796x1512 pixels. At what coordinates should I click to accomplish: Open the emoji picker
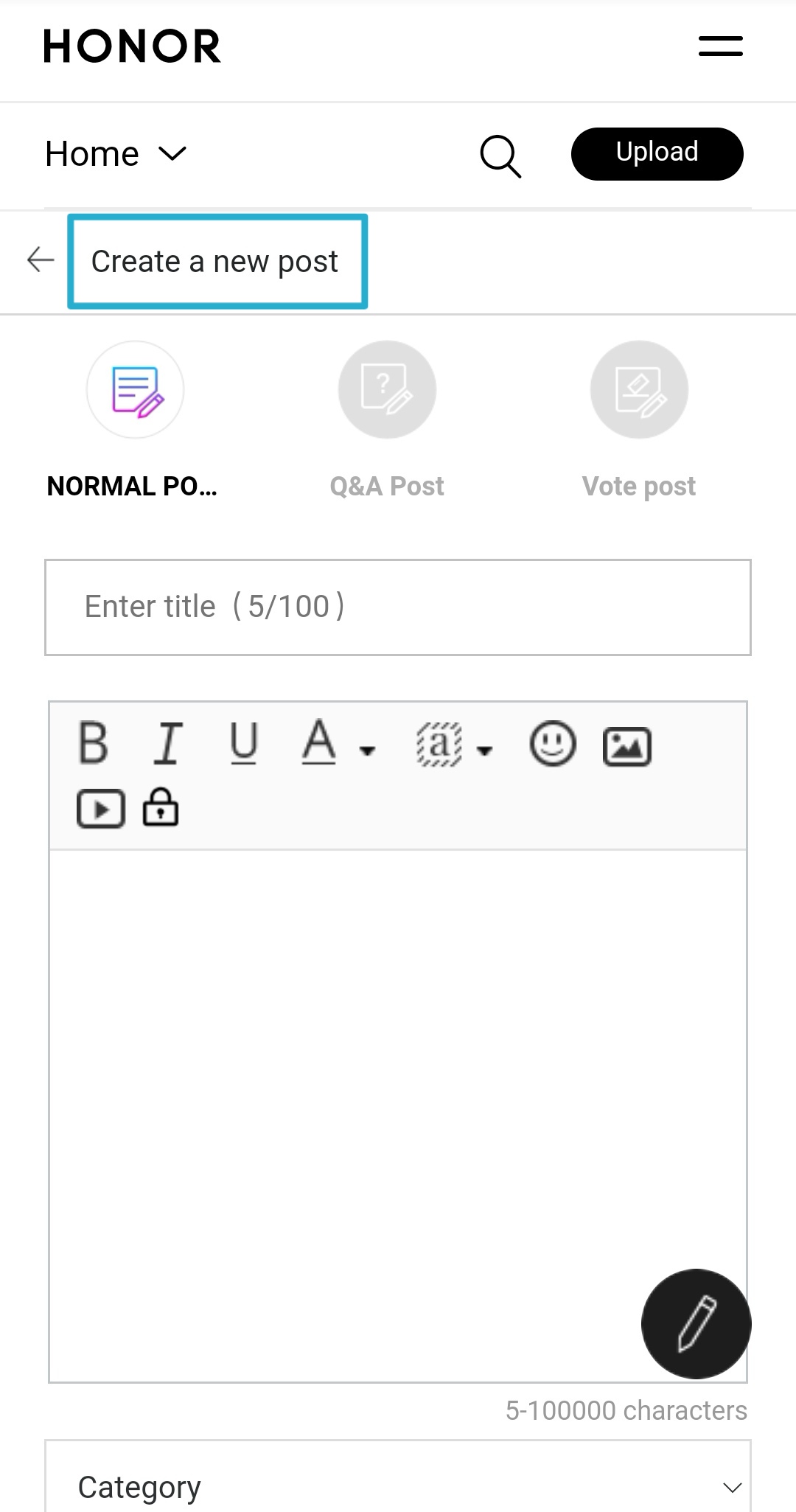click(x=554, y=745)
